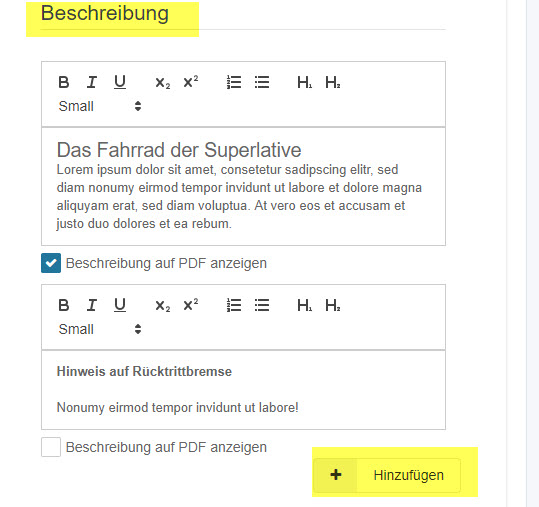Uncheck first 'Beschreibung auf PDF anzeigen' checkbox
This screenshot has height=507, width=539.
point(51,263)
